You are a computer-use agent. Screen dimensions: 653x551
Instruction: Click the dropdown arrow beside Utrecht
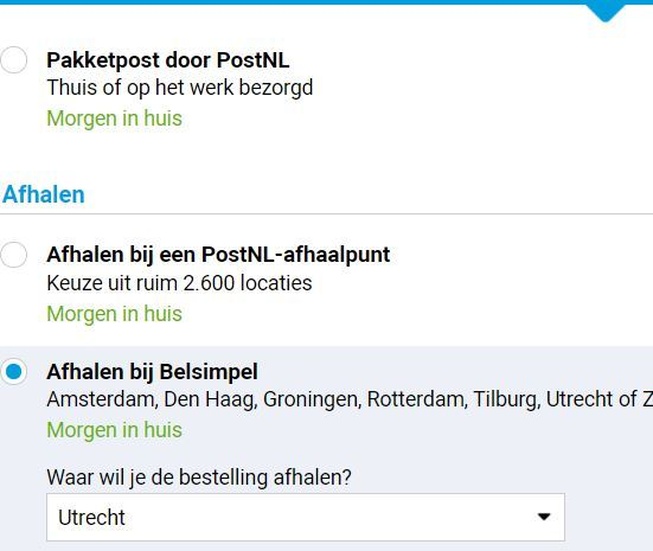[544, 517]
